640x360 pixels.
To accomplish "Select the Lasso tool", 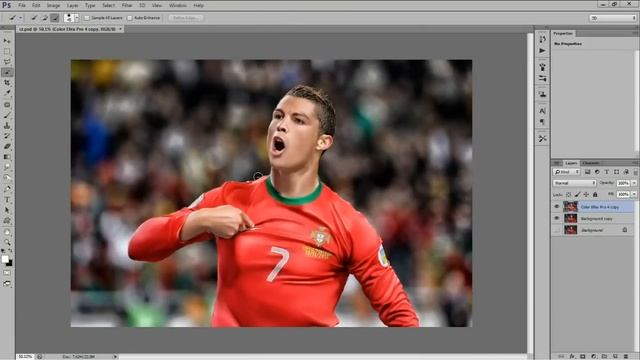I will click(x=7, y=62).
